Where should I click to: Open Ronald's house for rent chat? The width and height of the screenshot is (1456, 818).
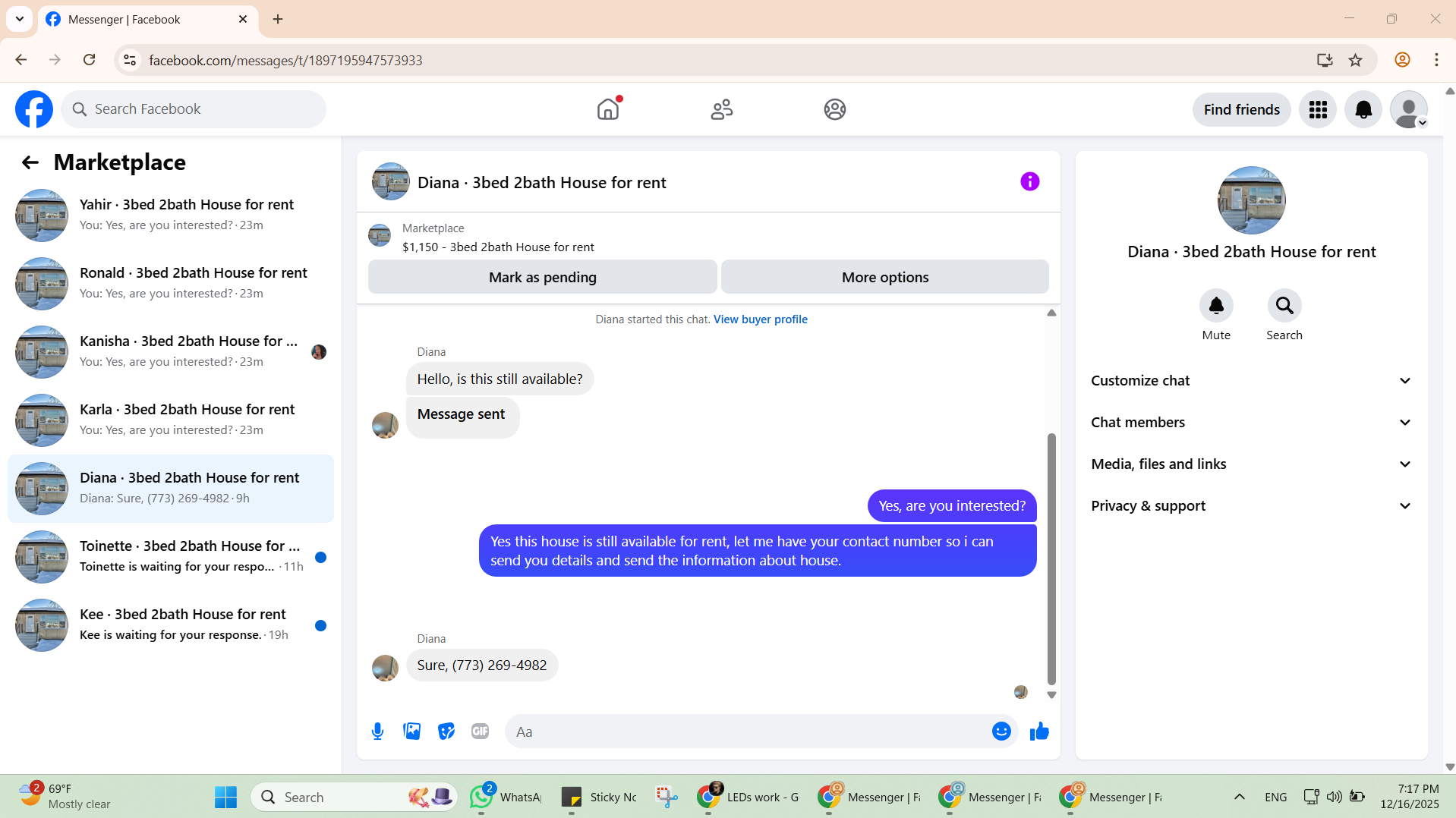pyautogui.click(x=171, y=284)
